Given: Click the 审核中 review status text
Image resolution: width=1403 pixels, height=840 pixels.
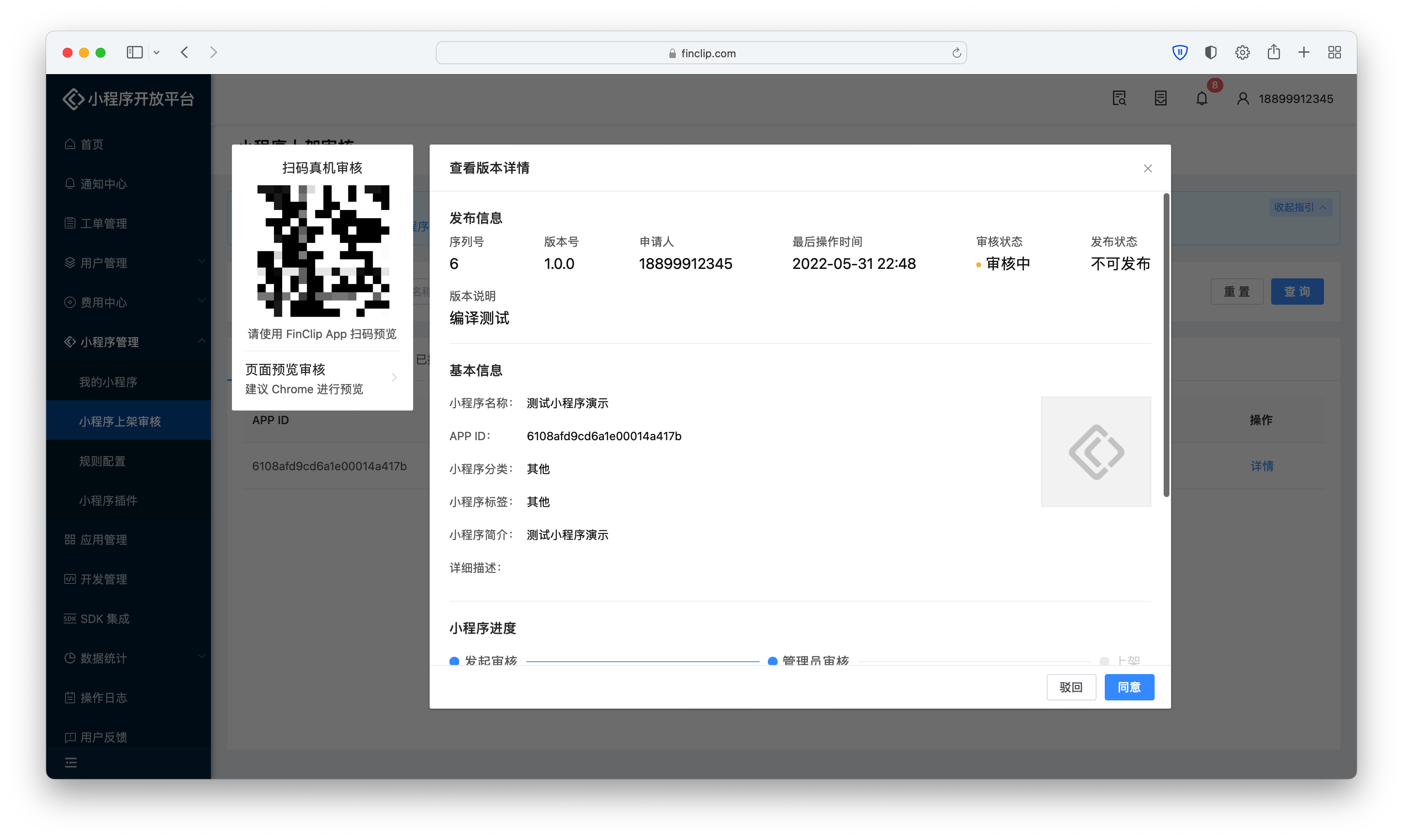Looking at the screenshot, I should point(1008,264).
